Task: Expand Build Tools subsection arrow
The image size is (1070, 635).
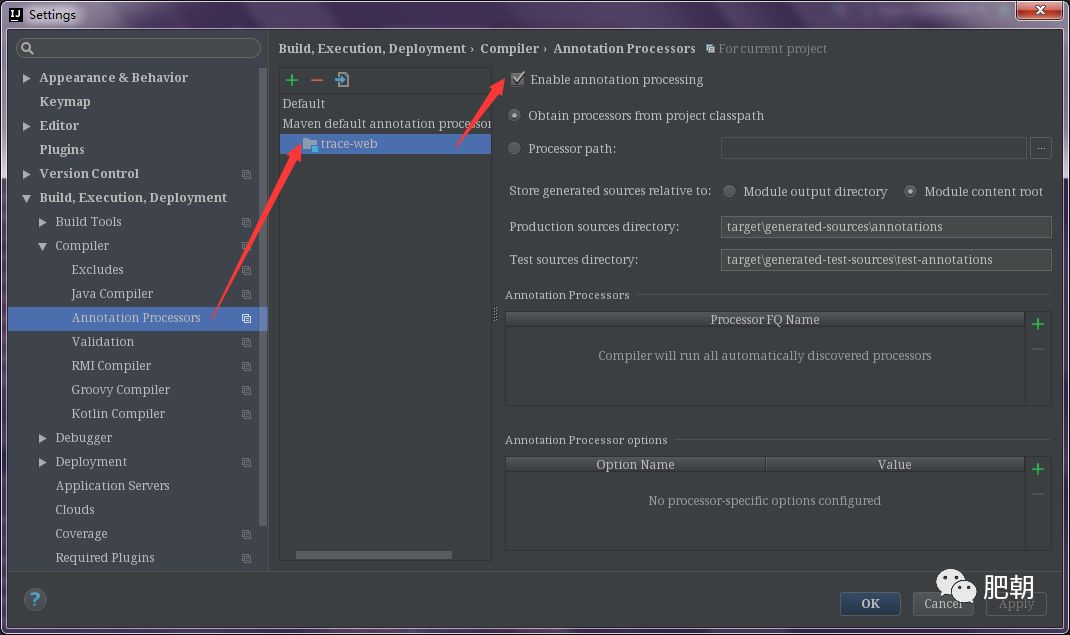Action: pyautogui.click(x=42, y=222)
